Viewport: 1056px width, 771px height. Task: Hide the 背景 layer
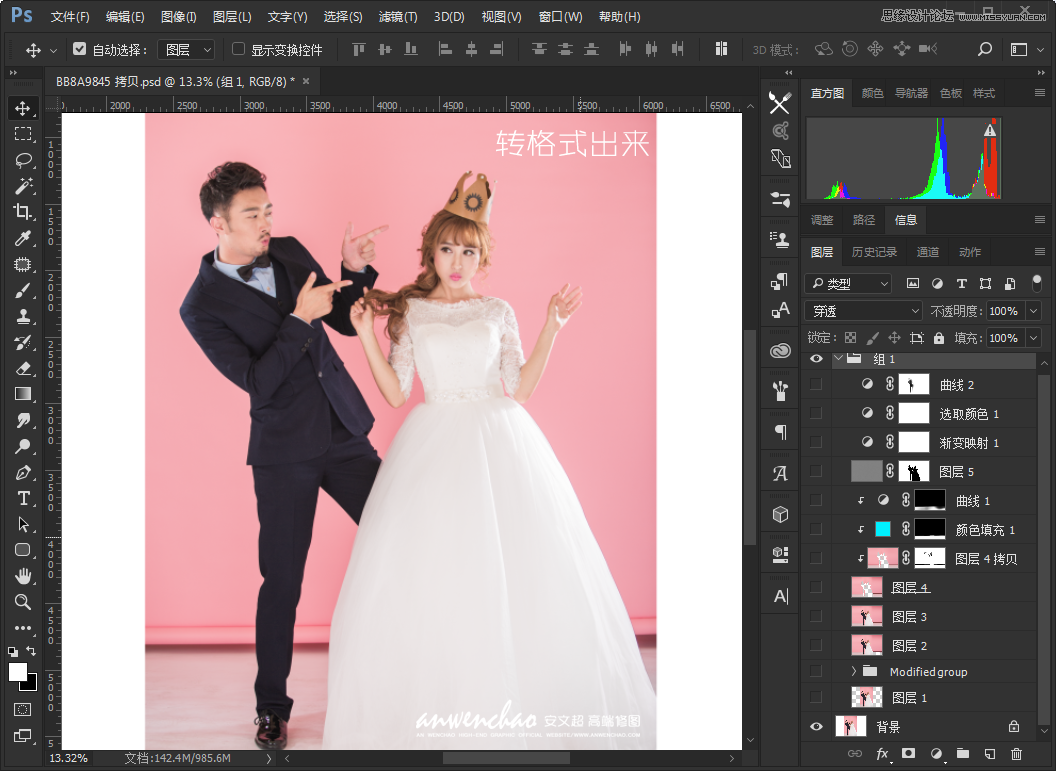pos(816,725)
